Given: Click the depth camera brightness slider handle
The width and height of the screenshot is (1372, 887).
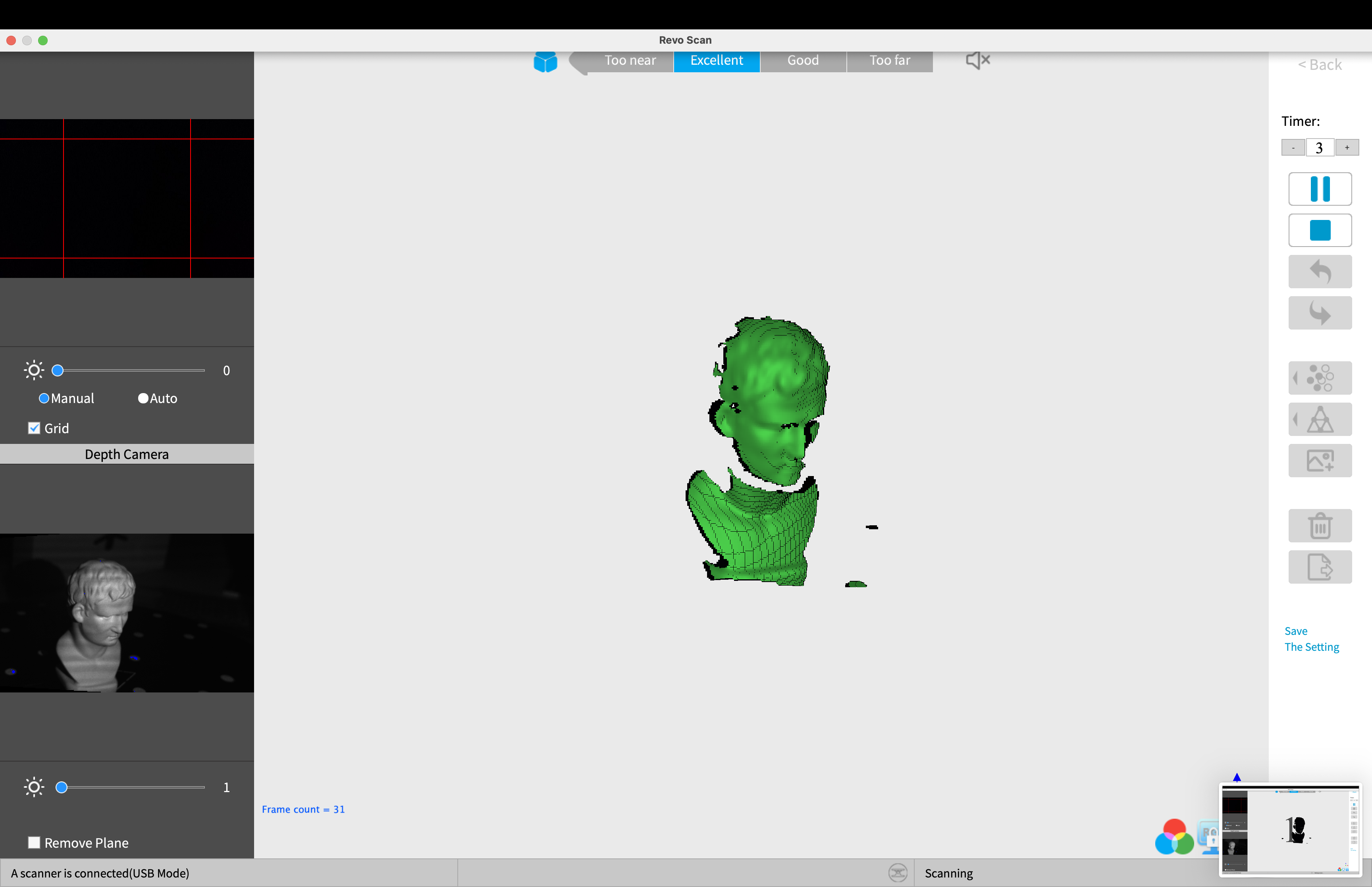Looking at the screenshot, I should point(62,787).
